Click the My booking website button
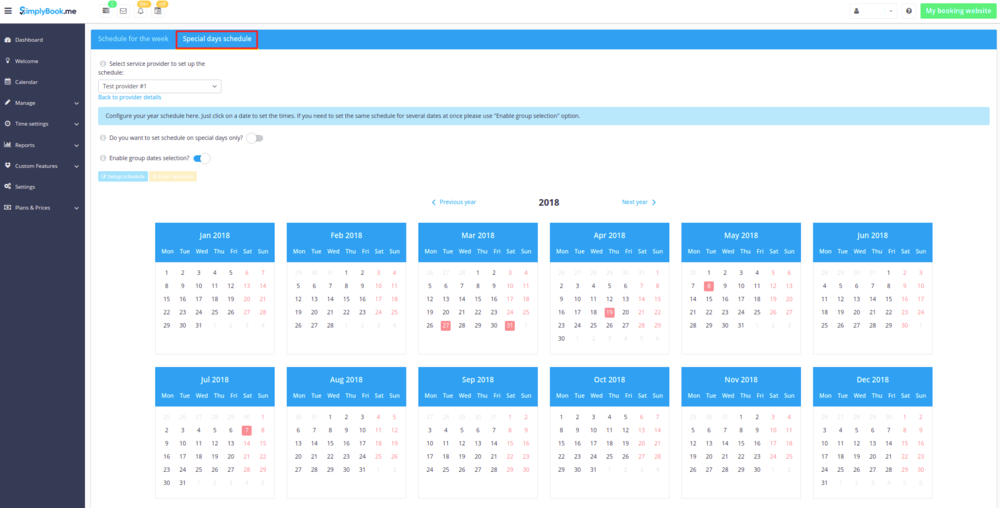1000x508 pixels. (958, 11)
